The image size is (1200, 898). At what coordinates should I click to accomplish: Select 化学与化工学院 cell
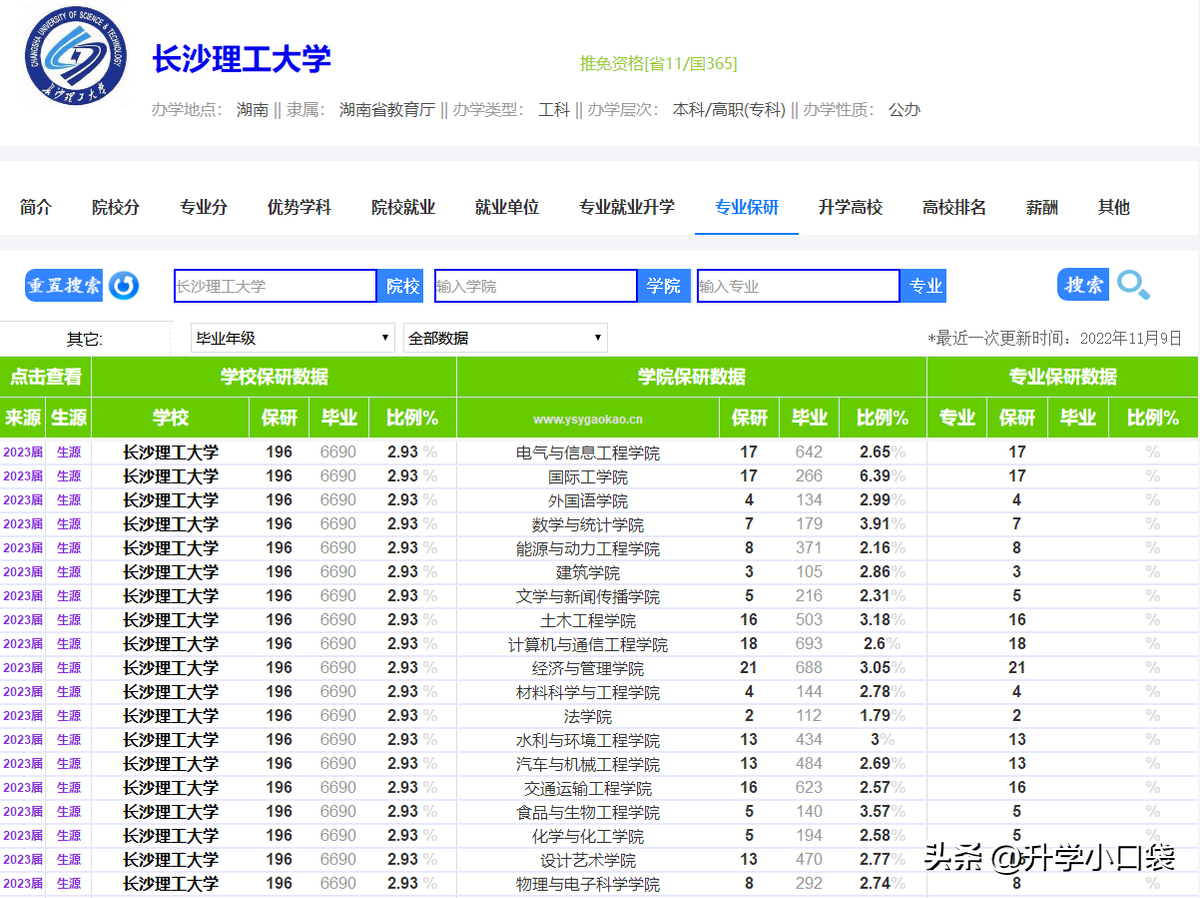pos(588,837)
